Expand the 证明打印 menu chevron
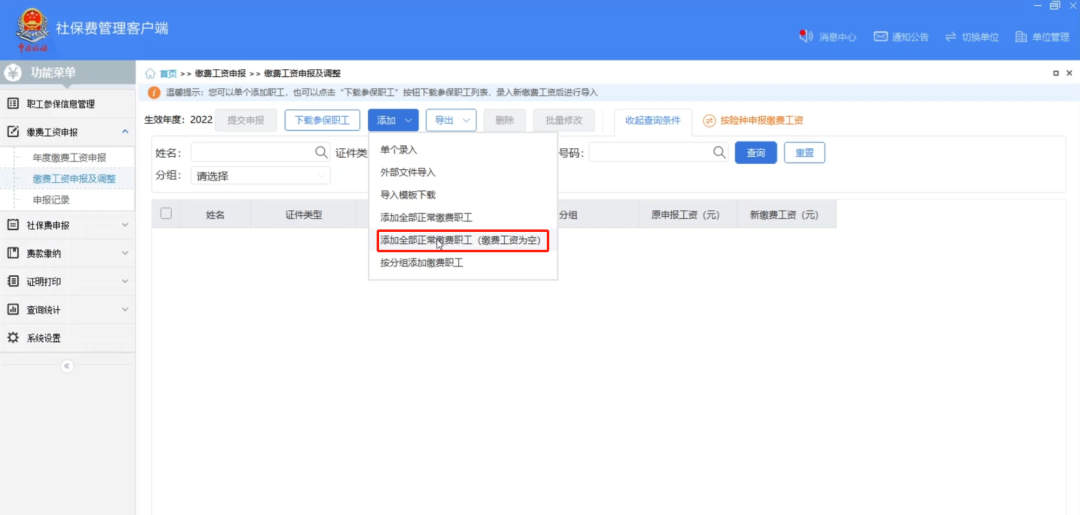 click(x=125, y=281)
